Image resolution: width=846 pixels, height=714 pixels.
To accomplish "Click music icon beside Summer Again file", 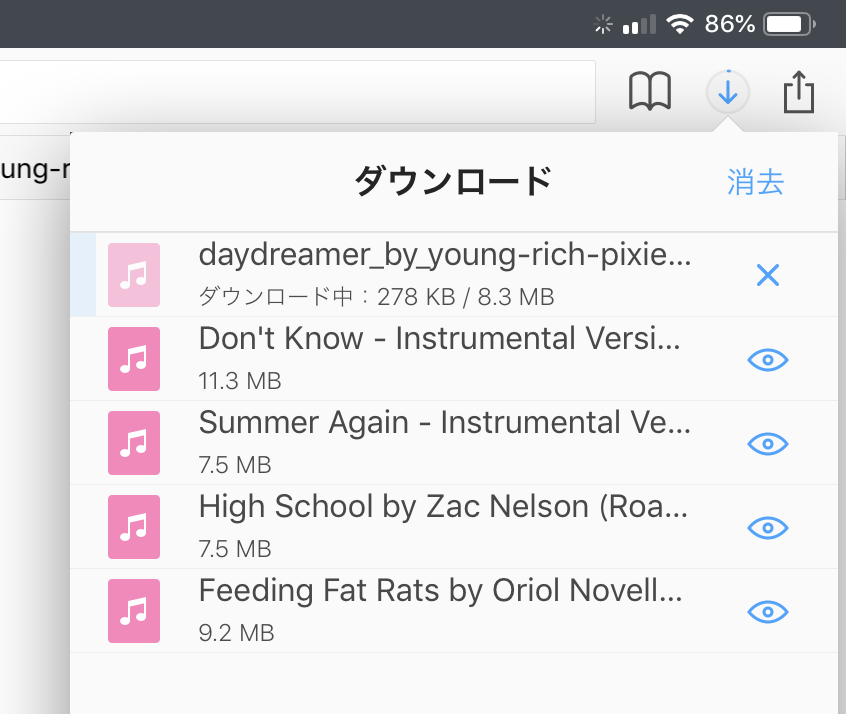I will pyautogui.click(x=134, y=443).
